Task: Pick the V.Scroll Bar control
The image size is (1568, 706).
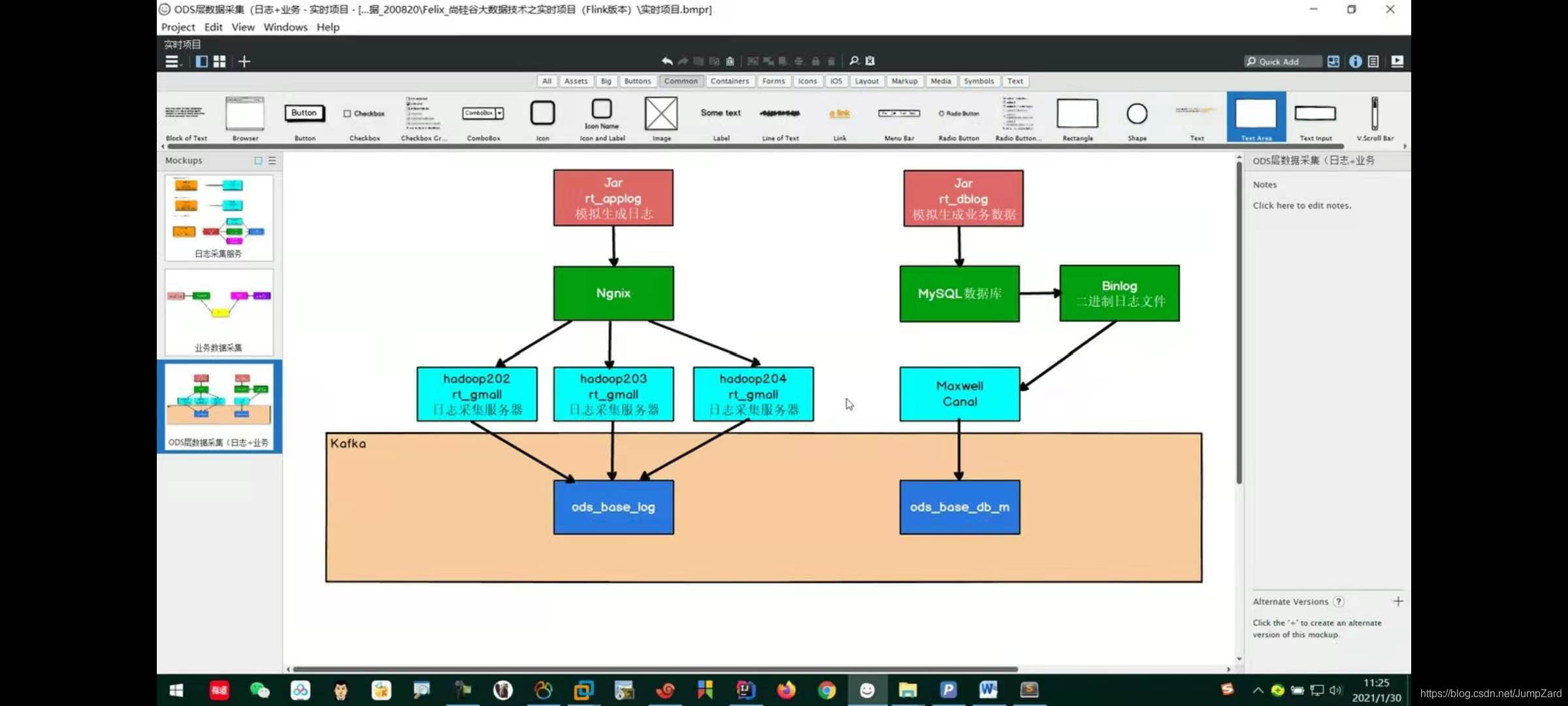Action: tap(1375, 118)
